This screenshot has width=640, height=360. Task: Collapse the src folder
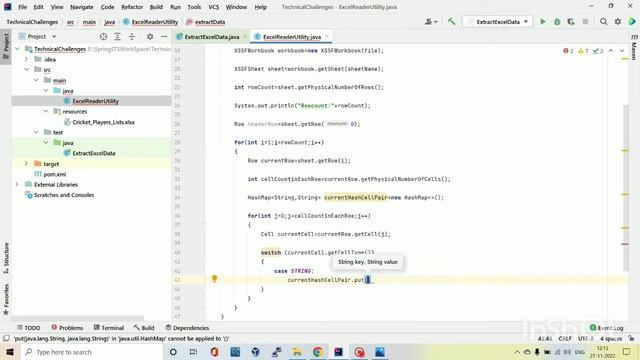point(27,70)
